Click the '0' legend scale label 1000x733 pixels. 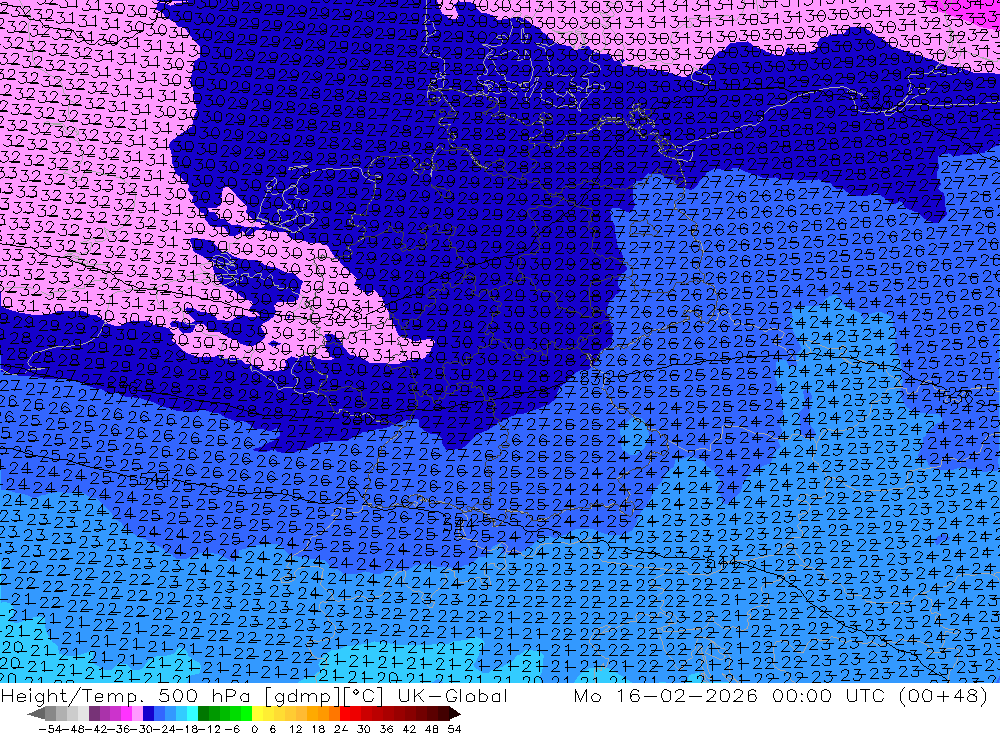pyautogui.click(x=254, y=729)
